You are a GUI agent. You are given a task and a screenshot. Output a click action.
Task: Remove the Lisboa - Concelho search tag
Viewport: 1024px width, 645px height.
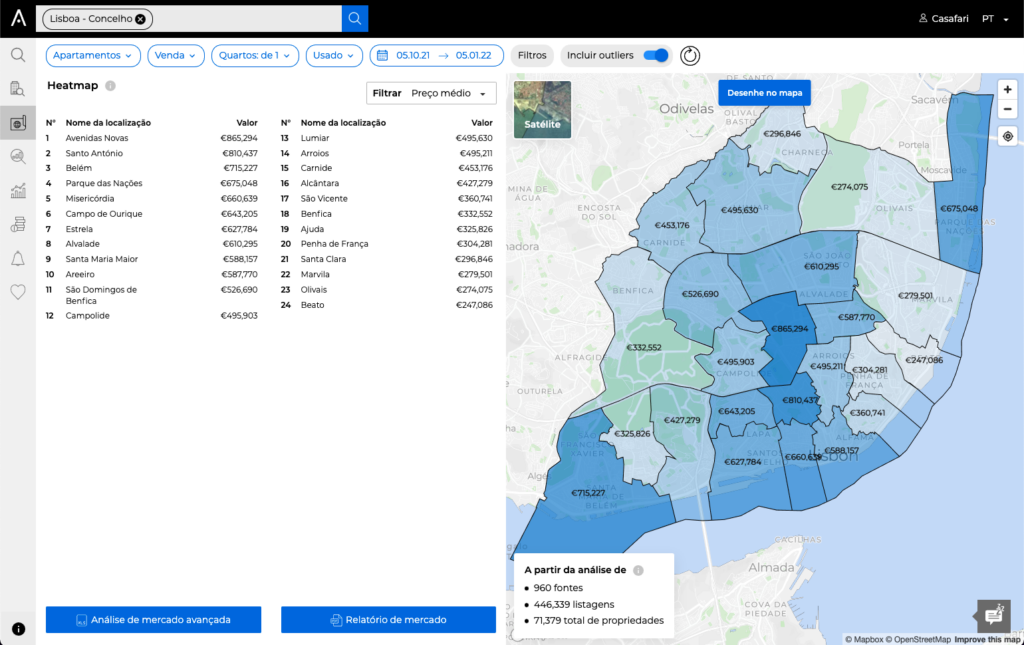(x=140, y=19)
